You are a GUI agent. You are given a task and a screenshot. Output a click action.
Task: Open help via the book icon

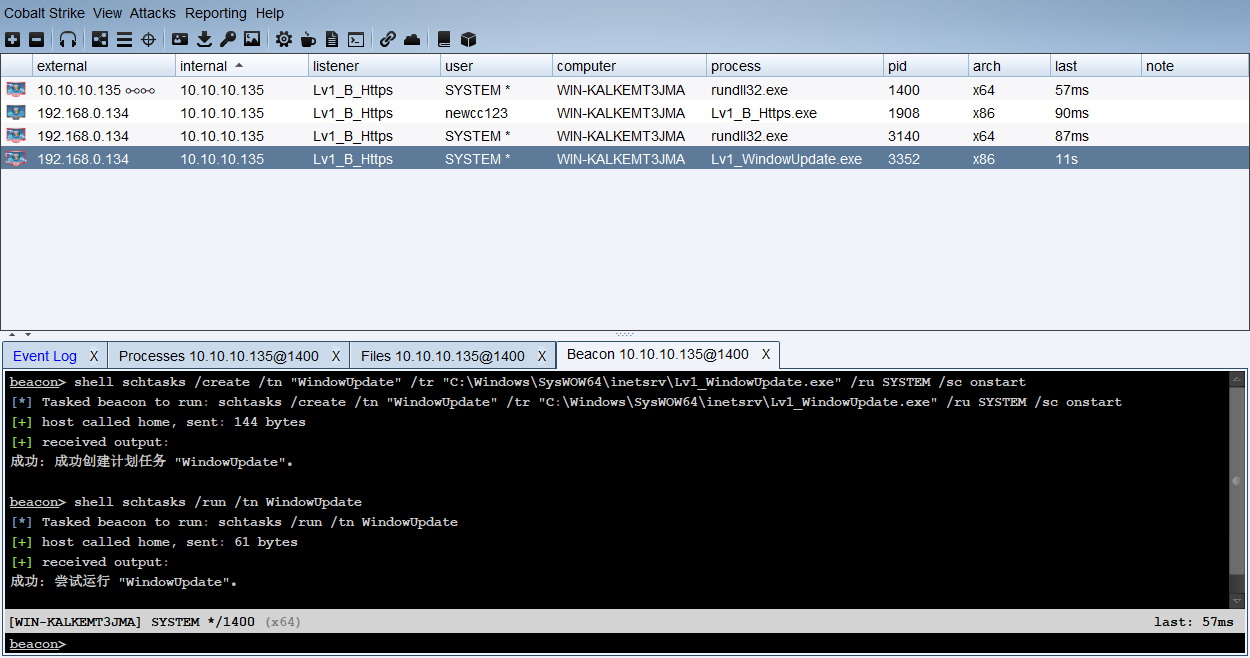pos(444,39)
